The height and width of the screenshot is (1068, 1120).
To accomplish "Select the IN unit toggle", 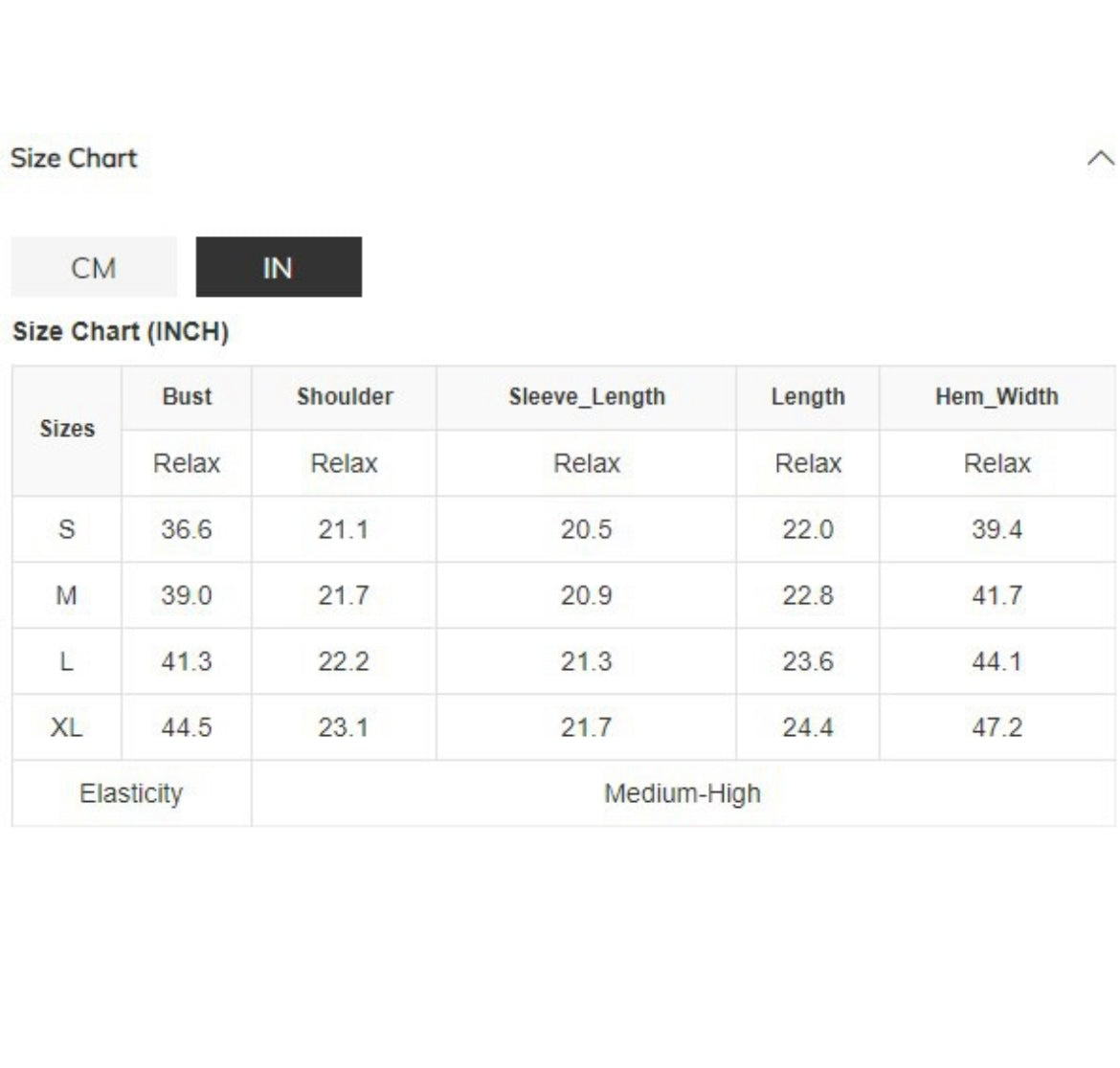I will click(279, 267).
